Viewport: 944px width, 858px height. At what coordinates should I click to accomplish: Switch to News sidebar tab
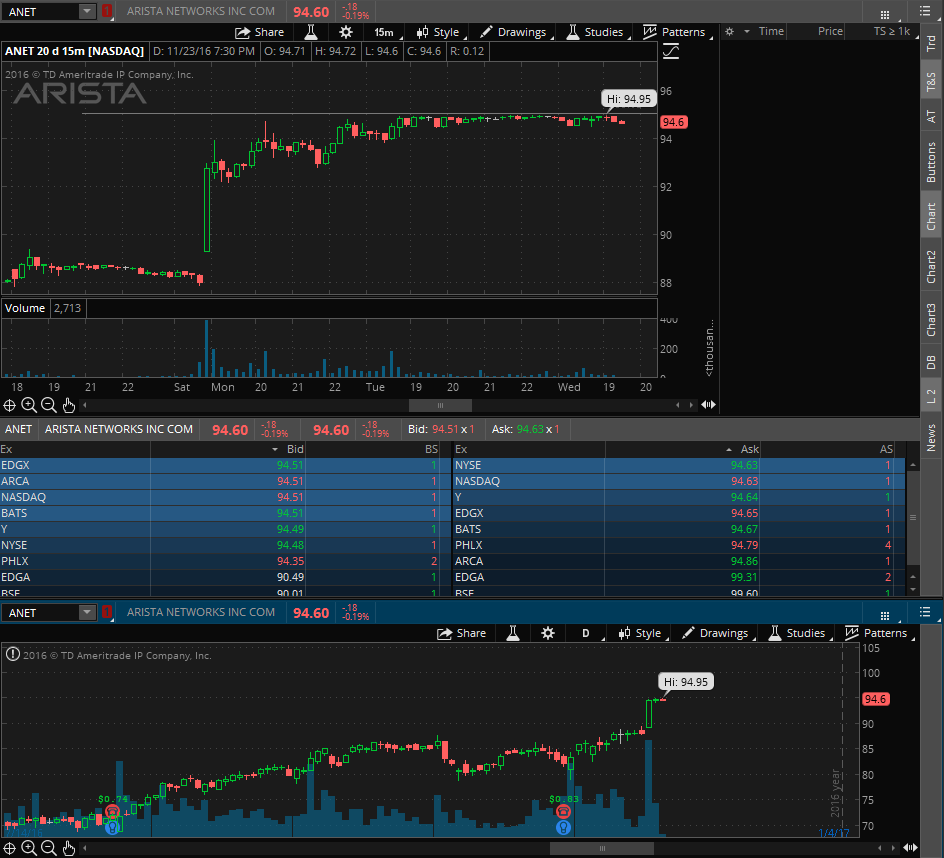coord(931,437)
